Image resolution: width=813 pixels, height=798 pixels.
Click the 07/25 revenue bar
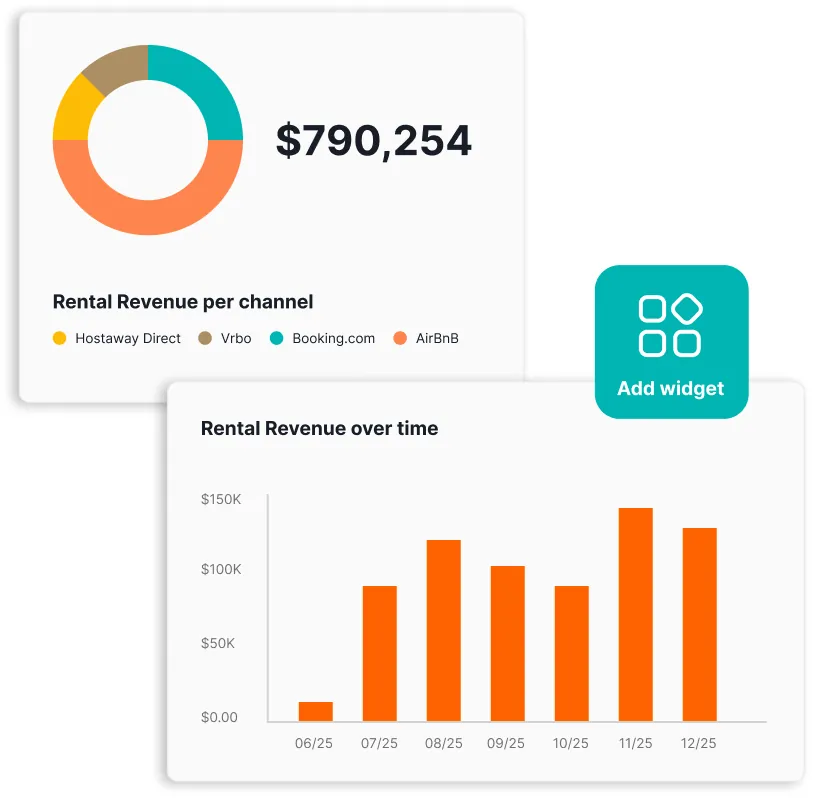(380, 653)
